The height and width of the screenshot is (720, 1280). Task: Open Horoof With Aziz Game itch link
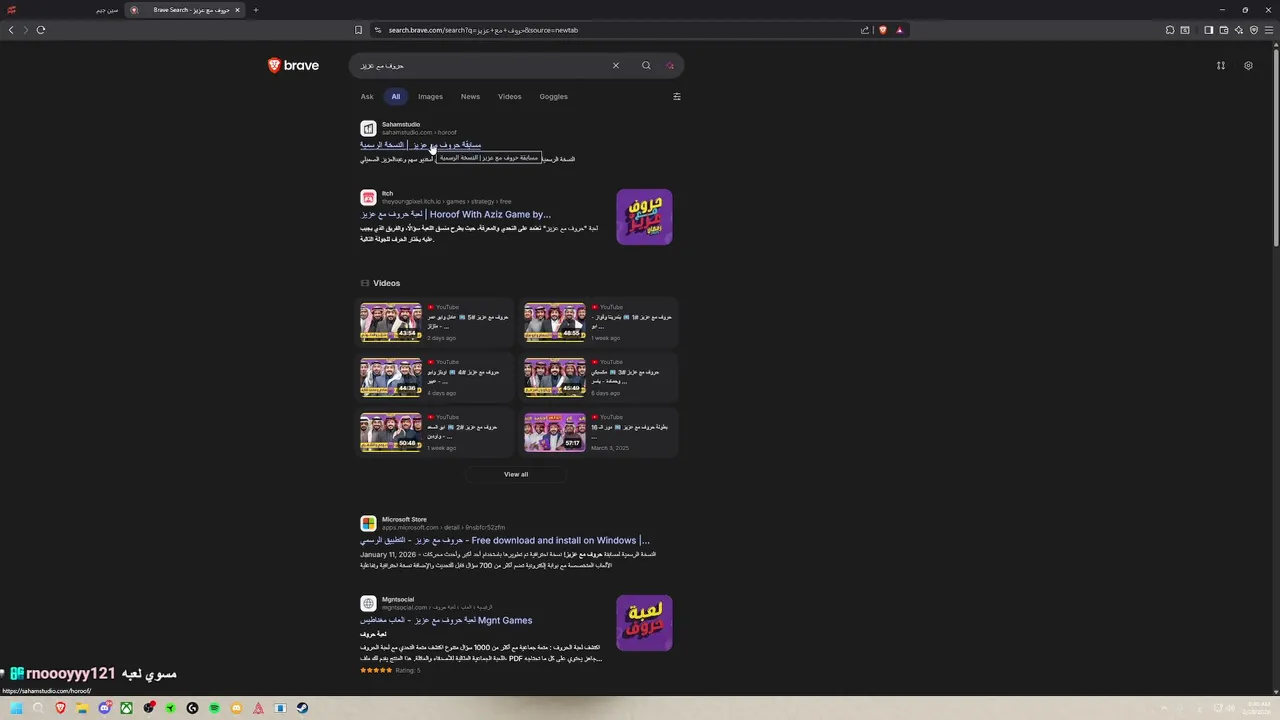tap(456, 214)
